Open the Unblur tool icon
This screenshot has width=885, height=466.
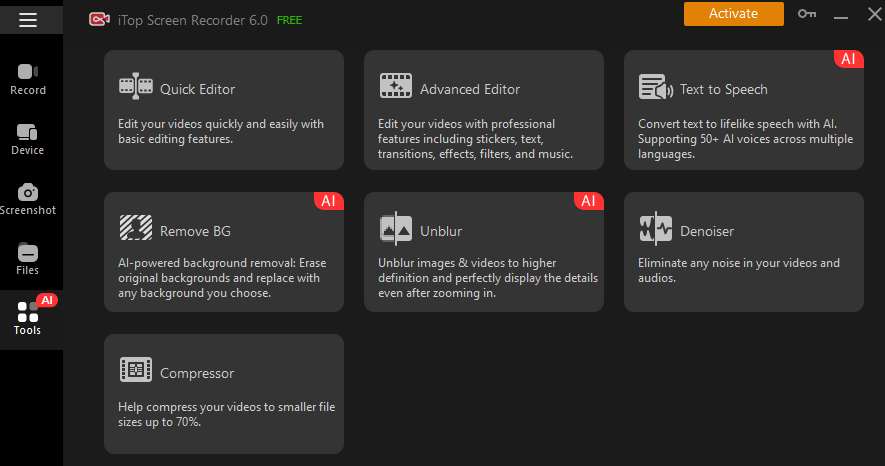point(396,230)
